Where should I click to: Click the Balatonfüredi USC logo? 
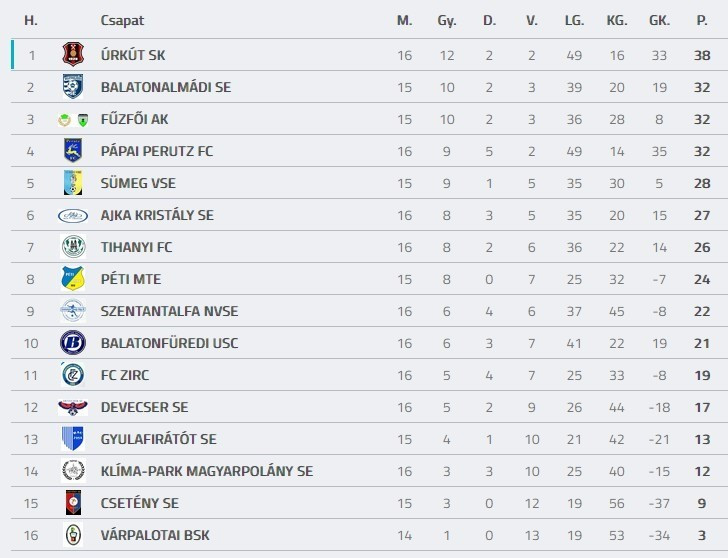(73, 343)
